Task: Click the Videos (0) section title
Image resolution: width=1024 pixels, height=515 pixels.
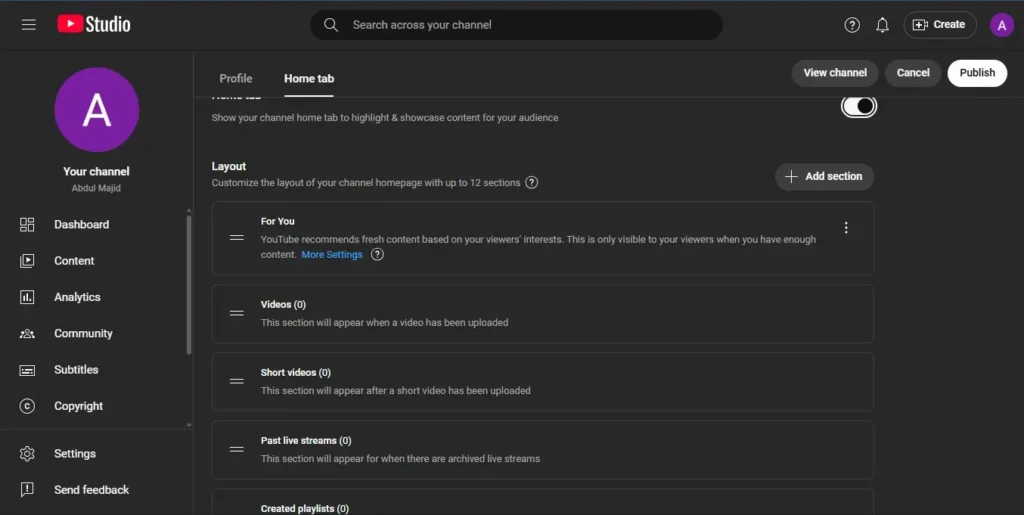Action: tap(283, 305)
